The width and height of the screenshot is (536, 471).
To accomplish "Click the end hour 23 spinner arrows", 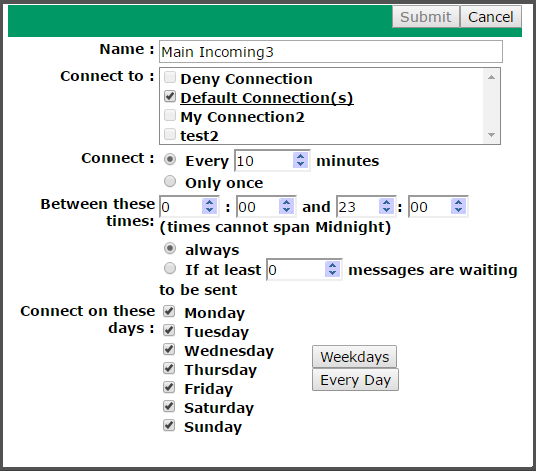I will (x=386, y=206).
